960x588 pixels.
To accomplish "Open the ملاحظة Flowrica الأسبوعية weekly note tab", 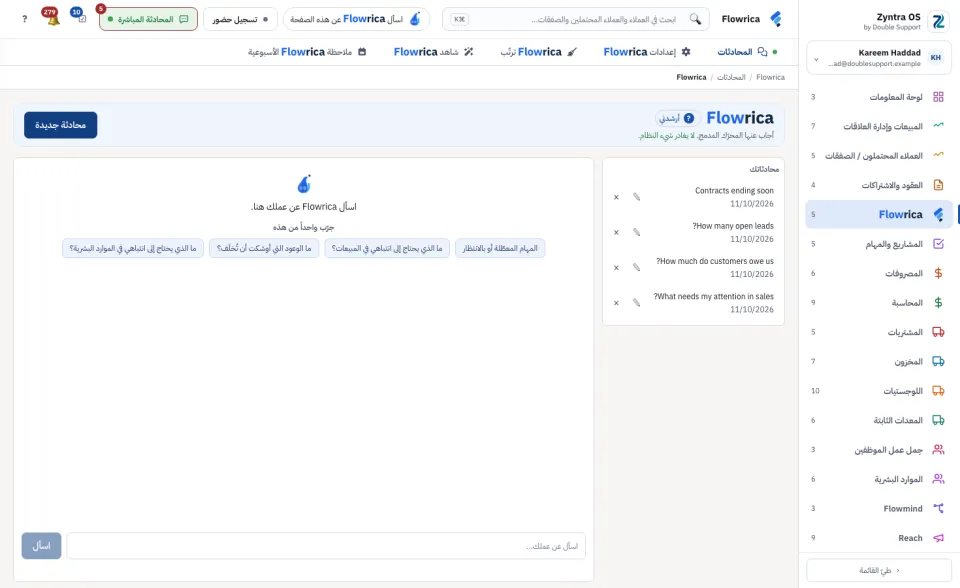I will (307, 52).
